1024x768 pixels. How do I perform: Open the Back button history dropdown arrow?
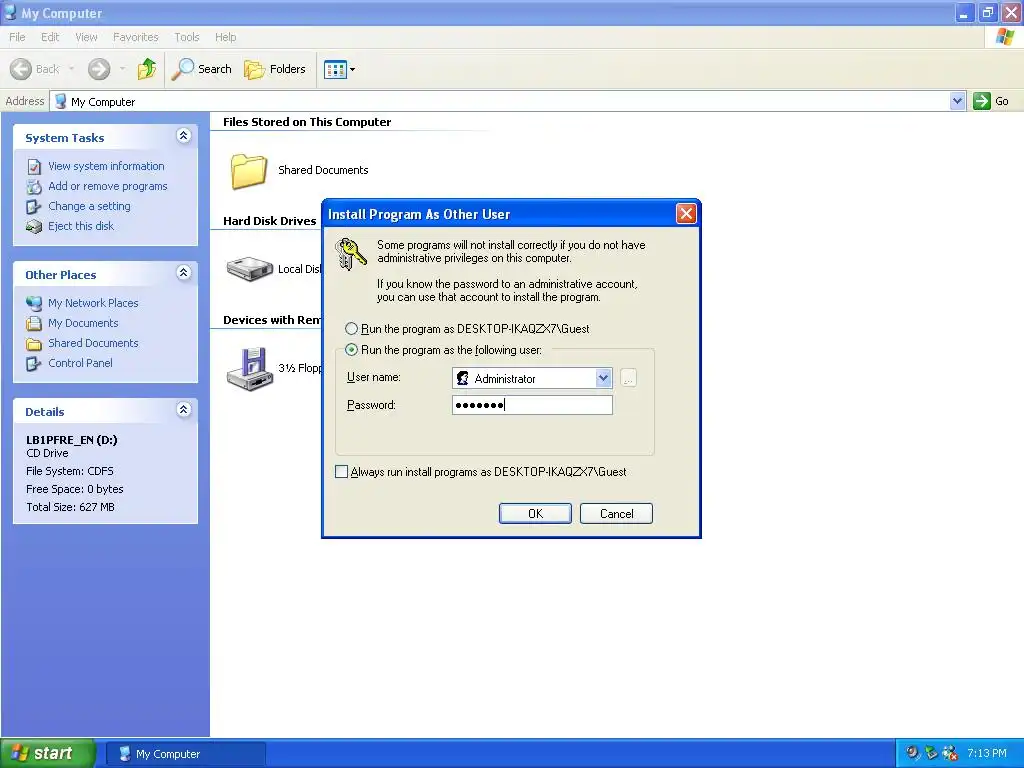(71, 69)
